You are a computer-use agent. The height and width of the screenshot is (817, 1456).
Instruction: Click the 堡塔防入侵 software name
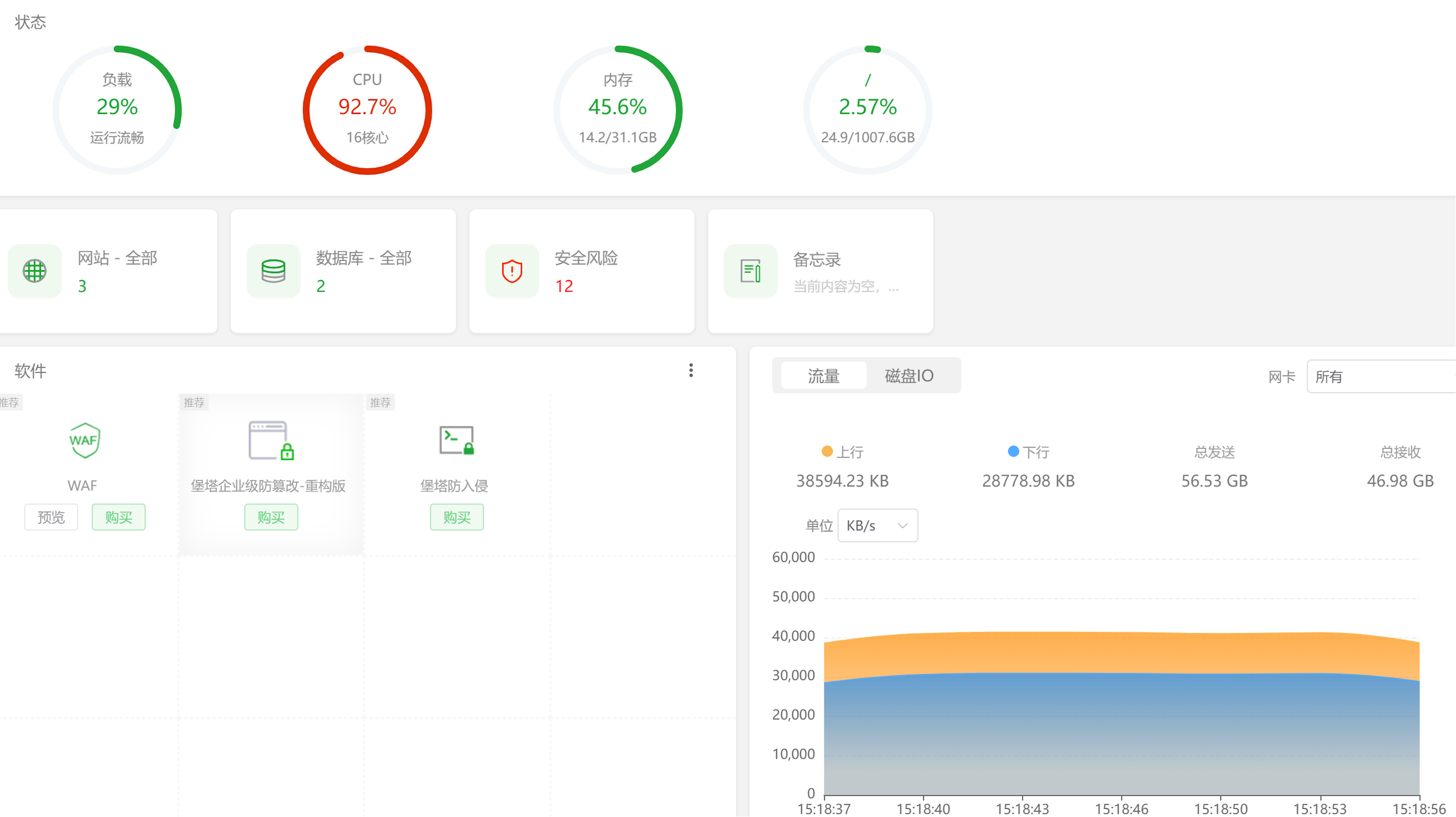[454, 486]
